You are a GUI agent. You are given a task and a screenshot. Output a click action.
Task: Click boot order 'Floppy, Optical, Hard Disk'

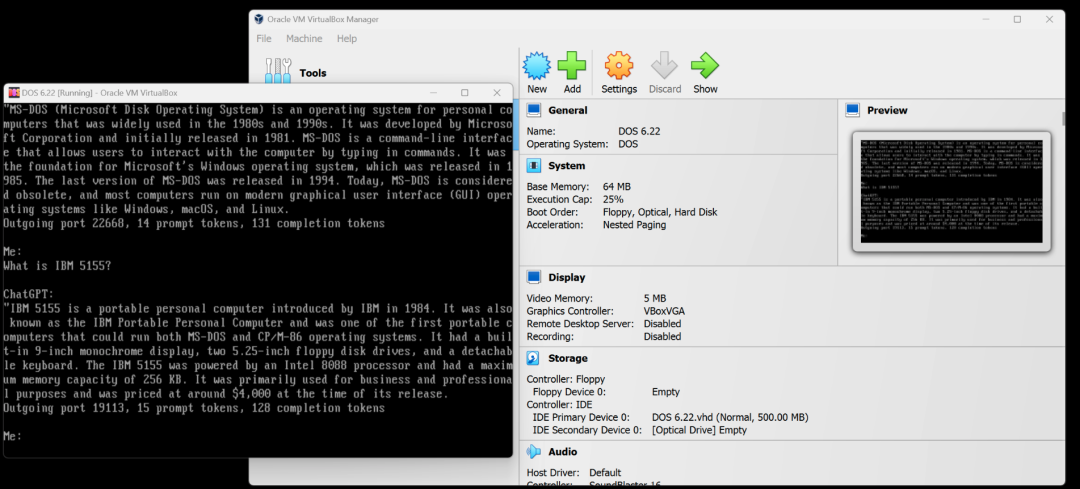tap(660, 212)
